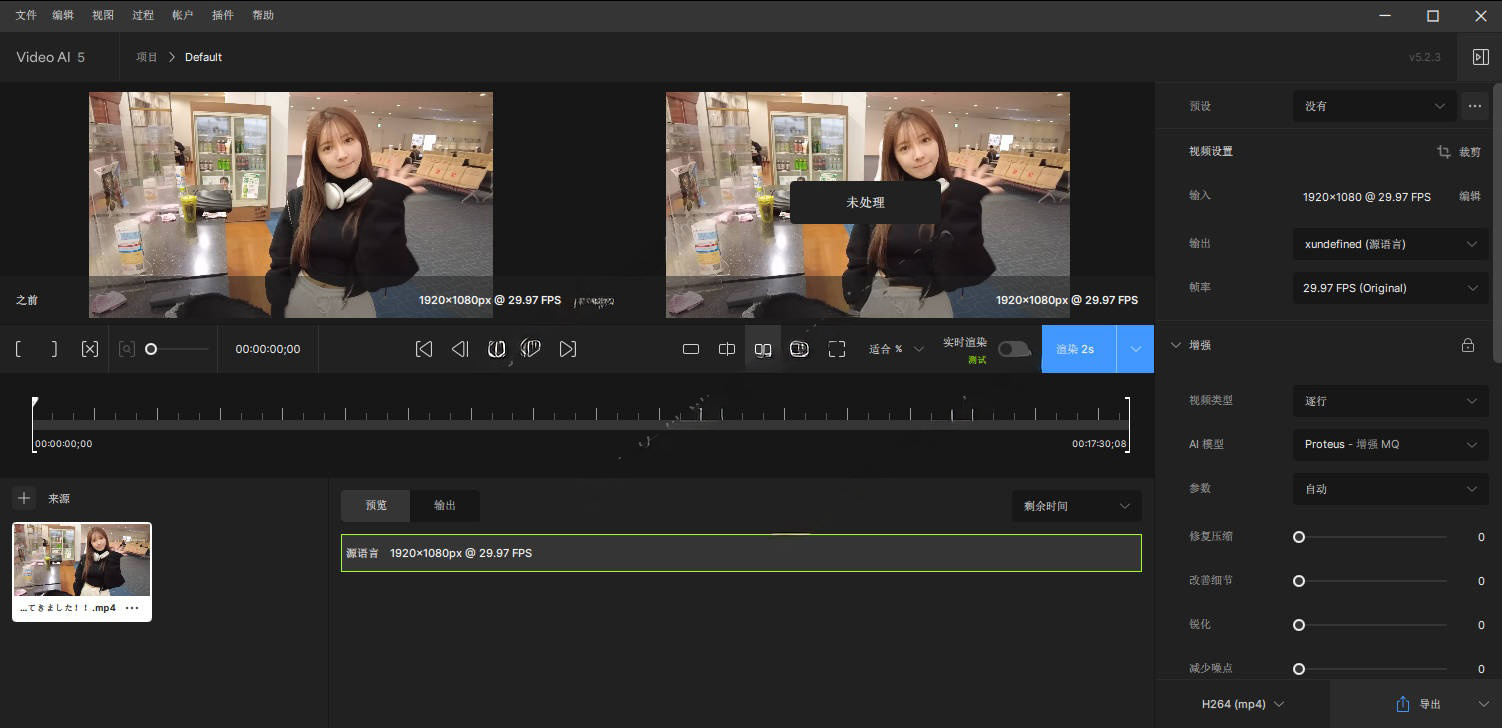Open the 视图 menu
The height and width of the screenshot is (728, 1502).
point(103,15)
